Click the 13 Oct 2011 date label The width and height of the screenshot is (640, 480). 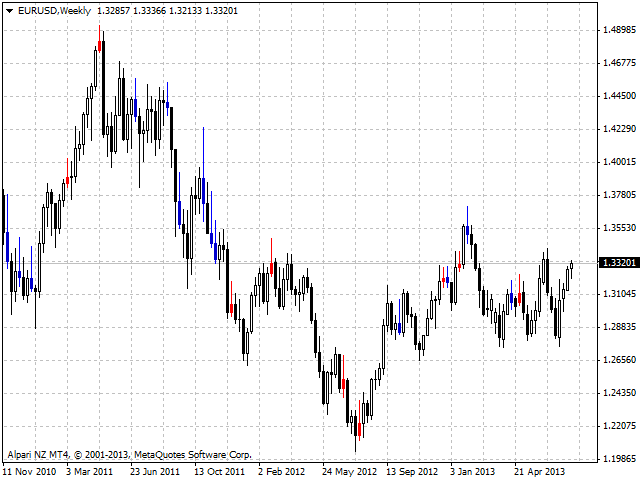pos(219,471)
